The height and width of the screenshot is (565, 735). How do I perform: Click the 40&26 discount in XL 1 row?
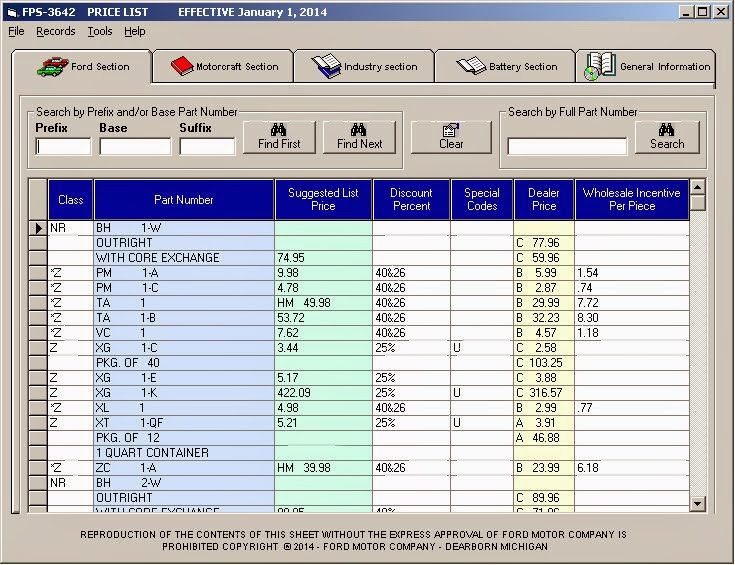point(412,408)
